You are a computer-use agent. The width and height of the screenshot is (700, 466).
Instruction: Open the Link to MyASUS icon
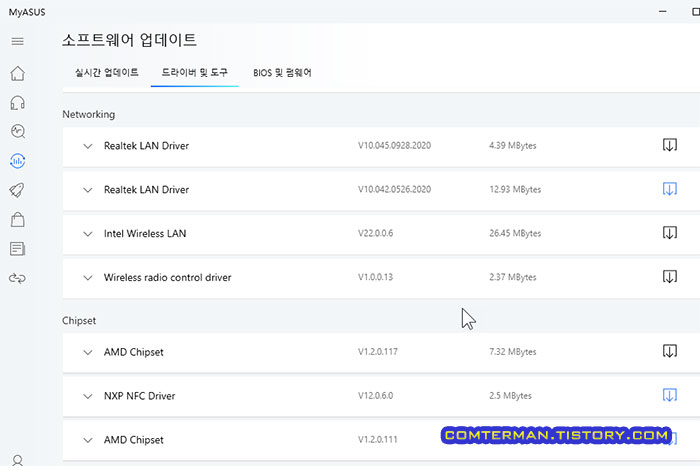[x=17, y=279]
